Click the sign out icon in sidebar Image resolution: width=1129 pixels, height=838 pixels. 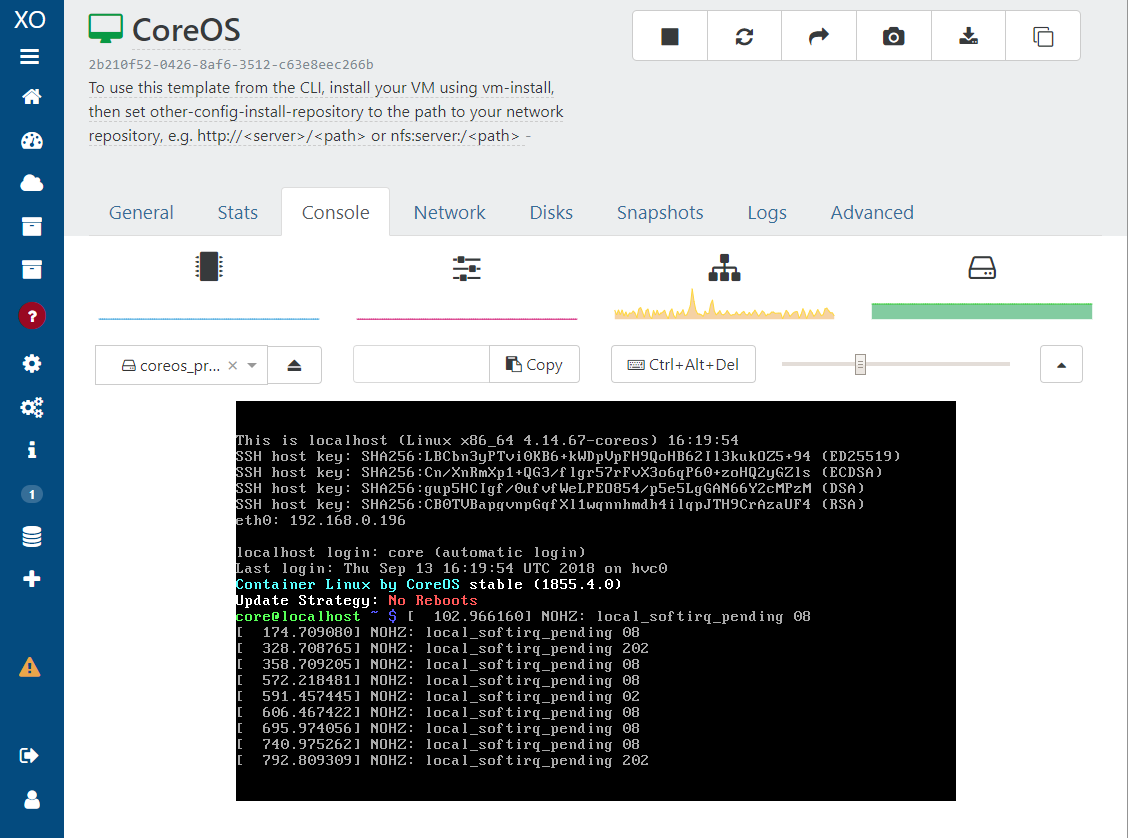coord(30,755)
